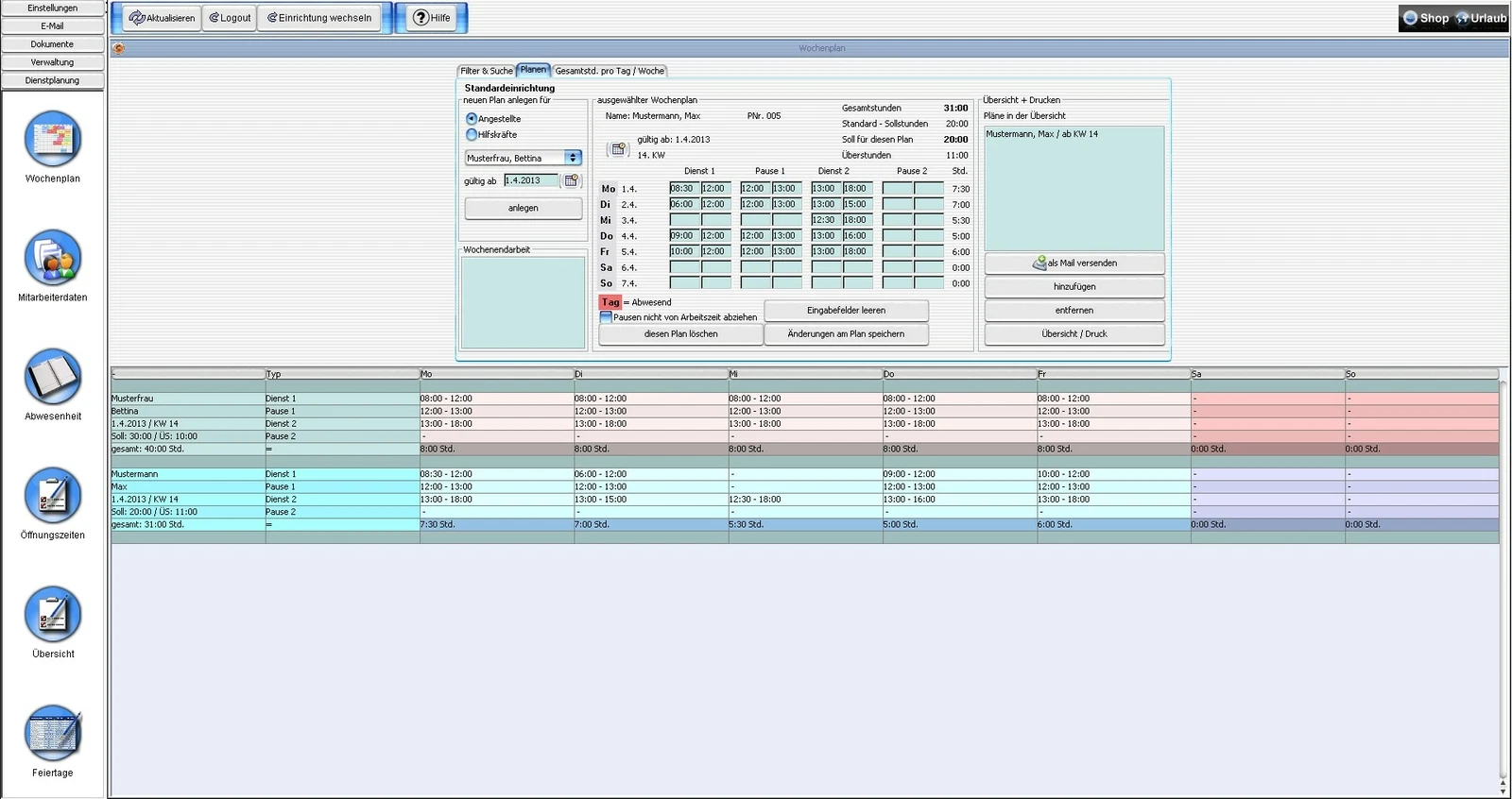Click the red Tag absence marker
This screenshot has height=799, width=1512.
click(610, 302)
